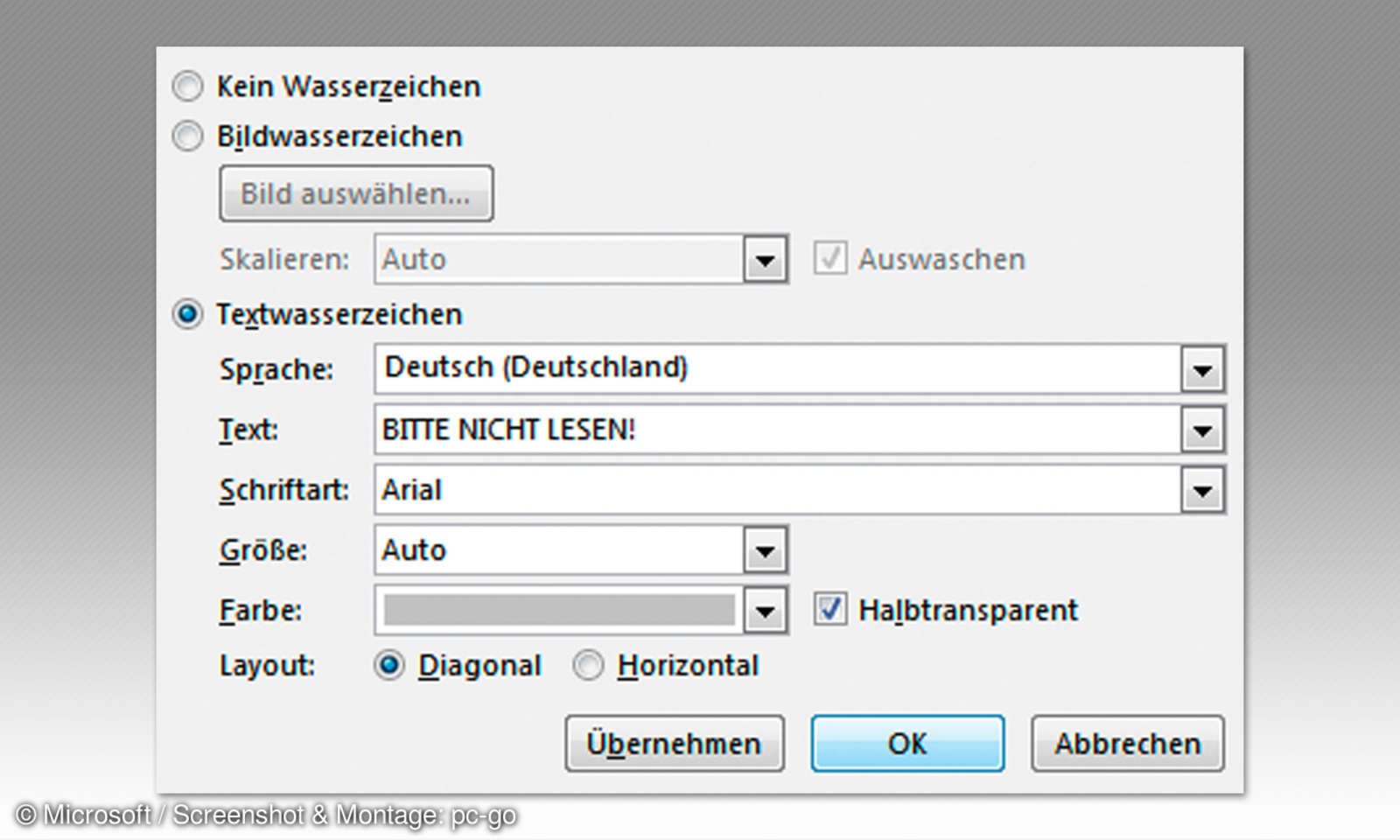Image resolution: width=1400 pixels, height=840 pixels.
Task: Expand the Skalieren dropdown
Action: (x=766, y=259)
